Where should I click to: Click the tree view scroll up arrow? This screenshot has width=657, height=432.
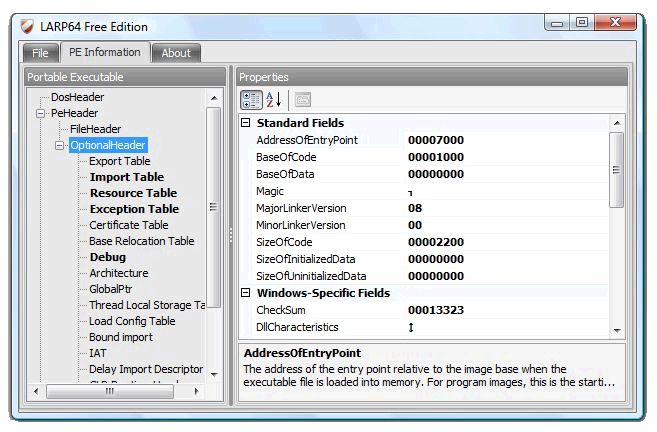214,98
